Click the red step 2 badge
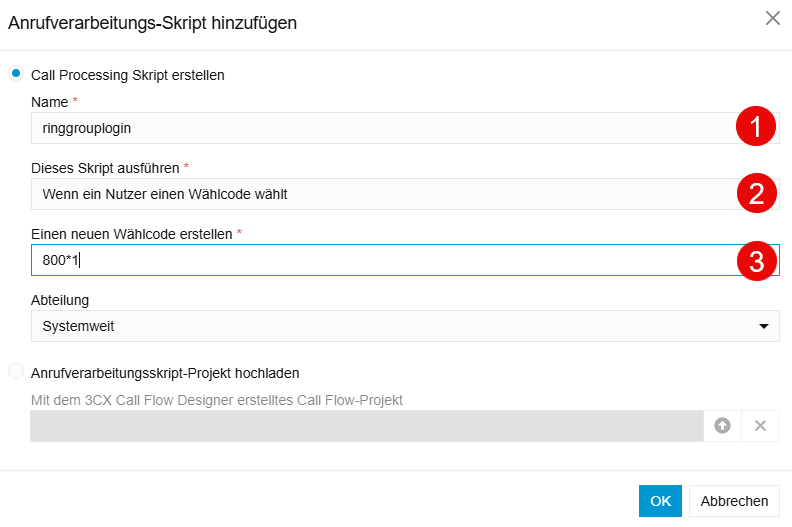This screenshot has width=792, height=527. [x=756, y=194]
